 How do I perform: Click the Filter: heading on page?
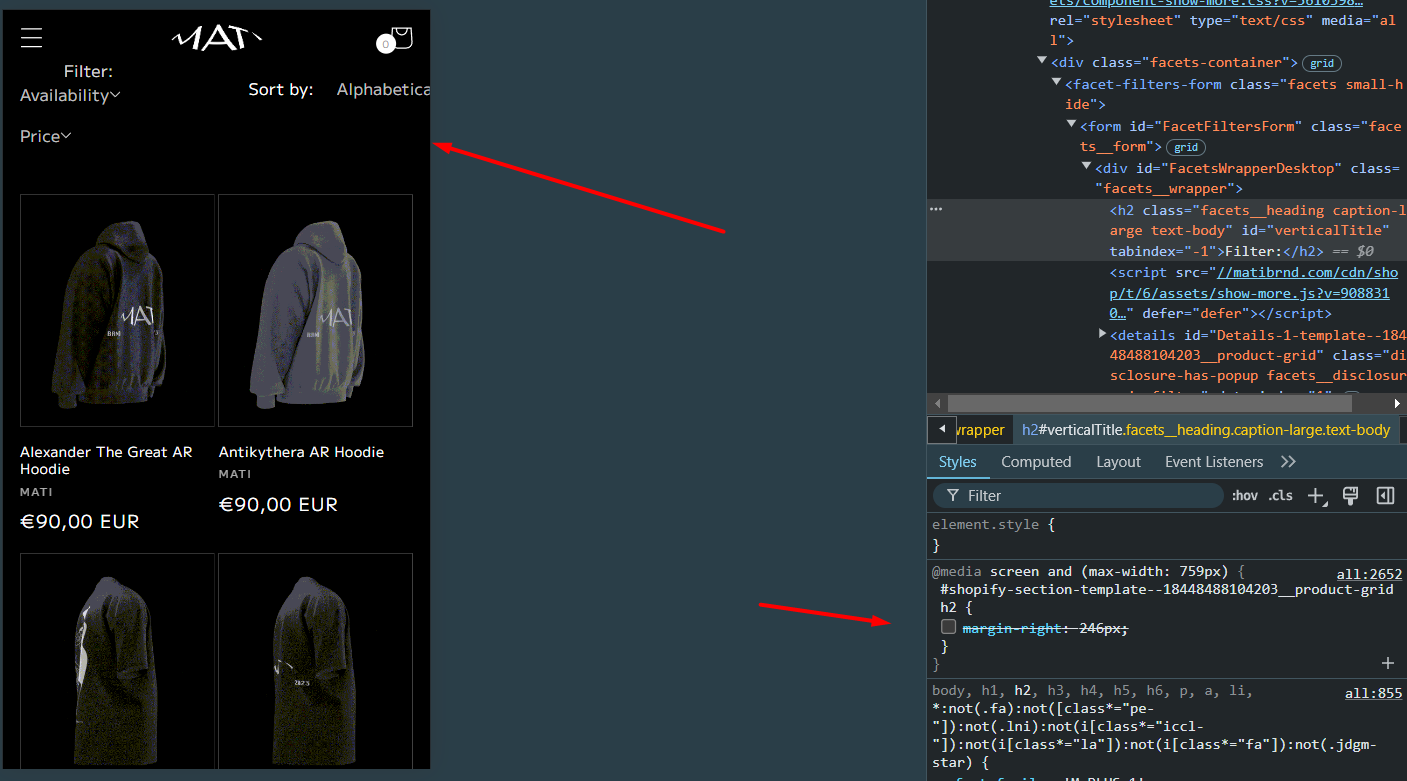[x=88, y=71]
